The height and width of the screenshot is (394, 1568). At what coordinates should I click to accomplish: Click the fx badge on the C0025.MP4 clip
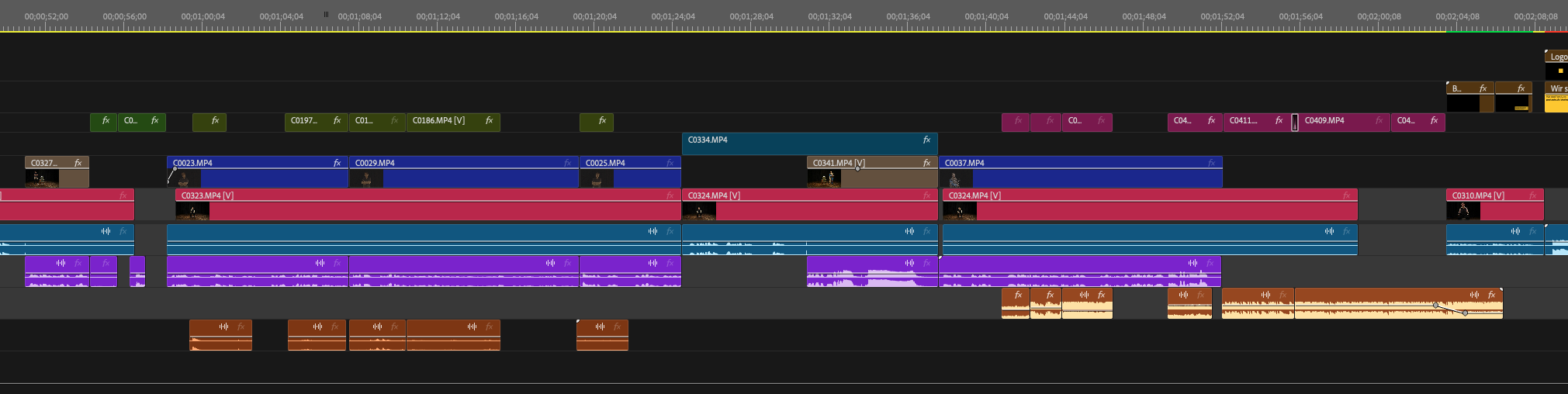[670, 163]
